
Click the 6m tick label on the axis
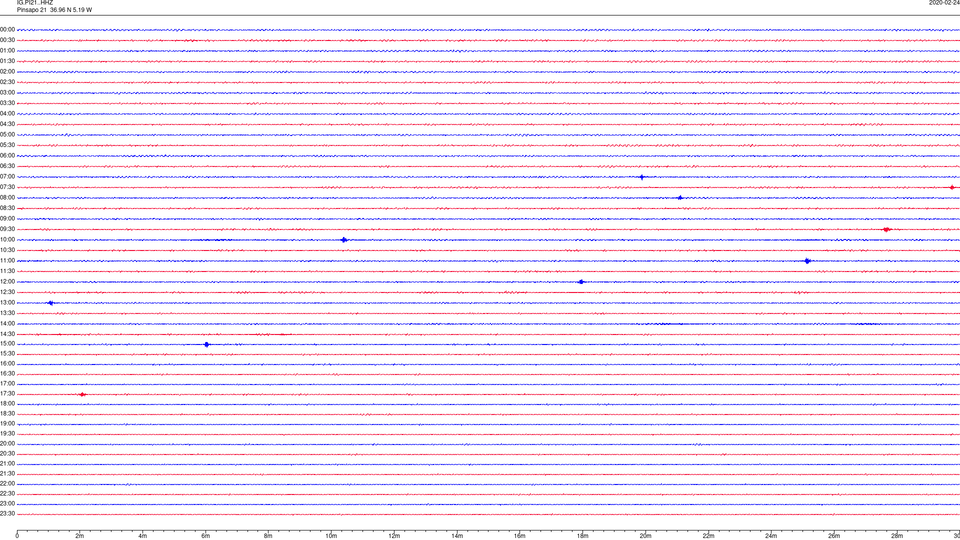point(206,536)
